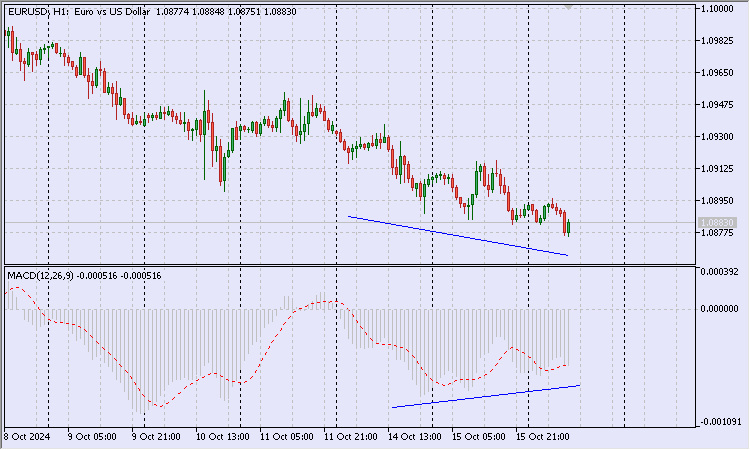Screen dimensions: 750x450
Task: Select the blue trendline on price chart
Action: (458, 236)
